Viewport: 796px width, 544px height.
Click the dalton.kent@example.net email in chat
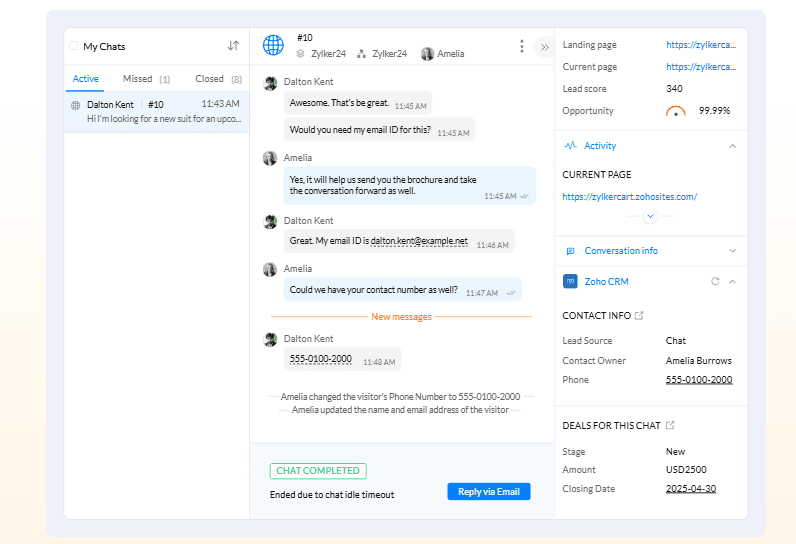[x=419, y=241]
